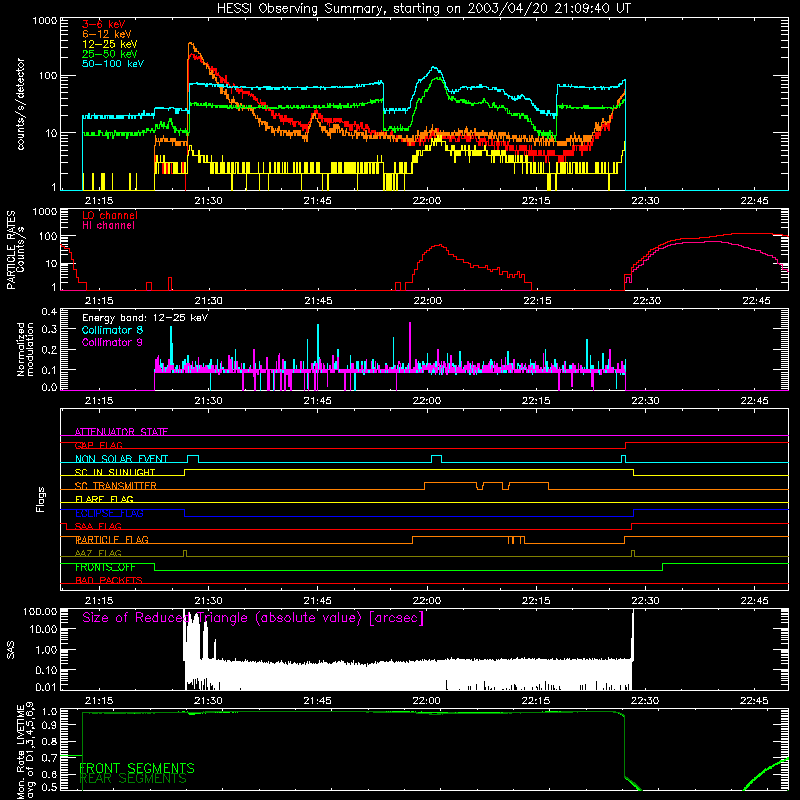Image resolution: width=800 pixels, height=800 pixels.
Task: Select the blue ECLIPSE FLAG label
Action: 109,513
